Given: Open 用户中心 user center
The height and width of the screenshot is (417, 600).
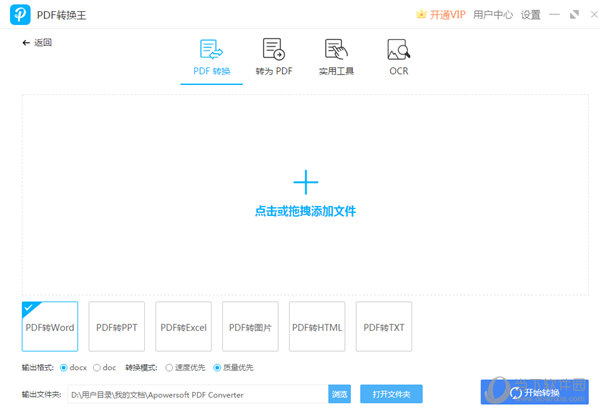Looking at the screenshot, I should [493, 15].
